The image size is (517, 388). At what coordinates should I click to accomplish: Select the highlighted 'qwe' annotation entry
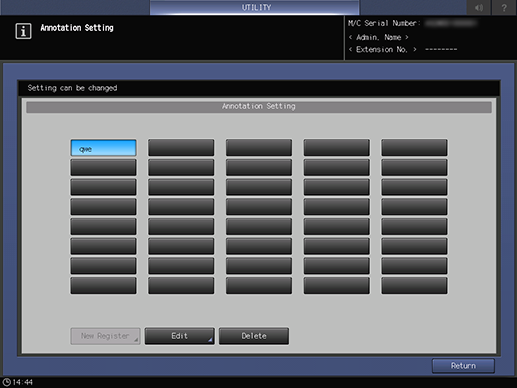coord(103,148)
